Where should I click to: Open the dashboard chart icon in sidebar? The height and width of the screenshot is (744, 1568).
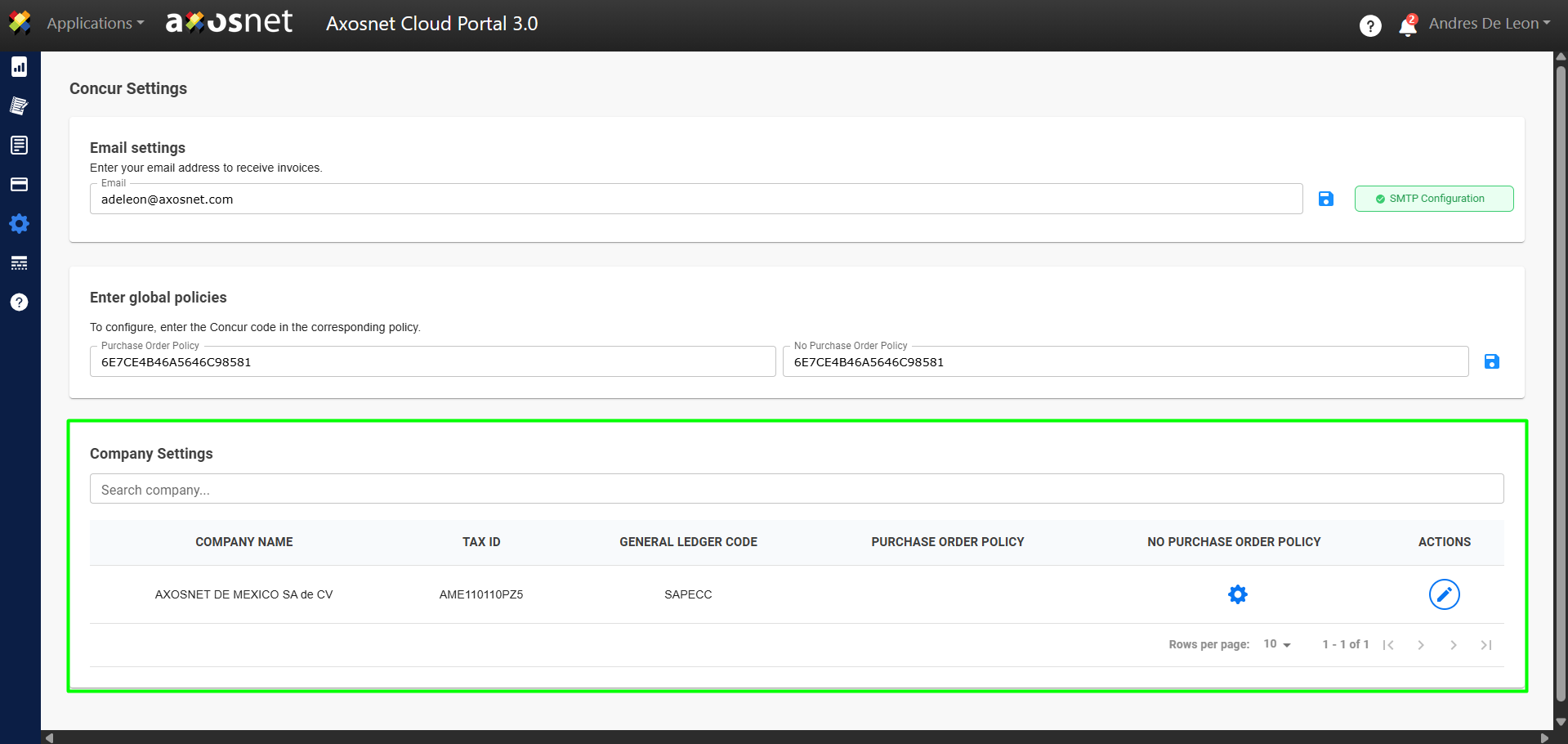(20, 67)
